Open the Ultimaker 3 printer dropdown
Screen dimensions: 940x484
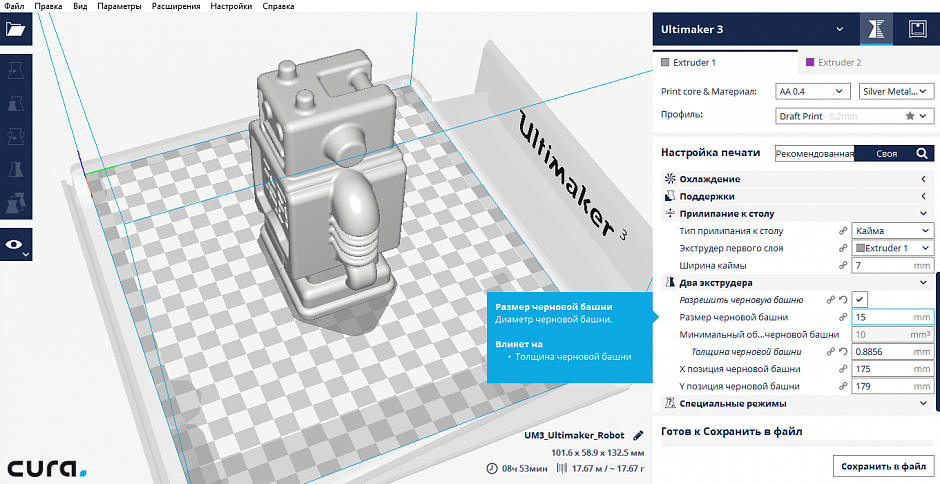pyautogui.click(x=756, y=29)
